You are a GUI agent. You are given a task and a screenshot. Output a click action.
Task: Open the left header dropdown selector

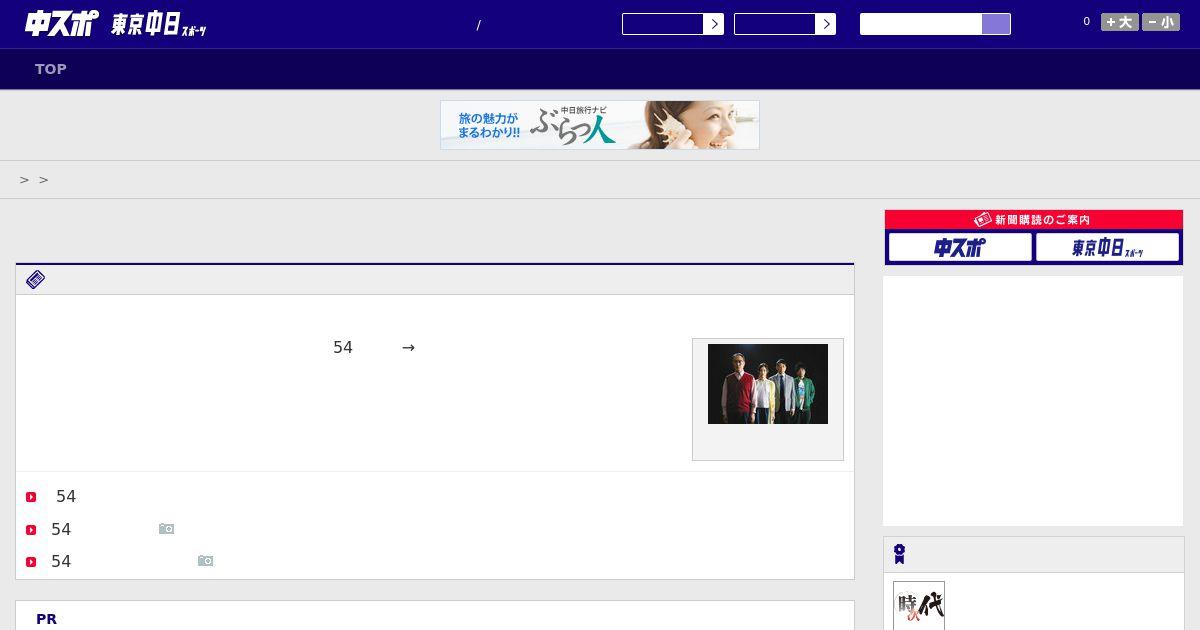click(x=673, y=24)
